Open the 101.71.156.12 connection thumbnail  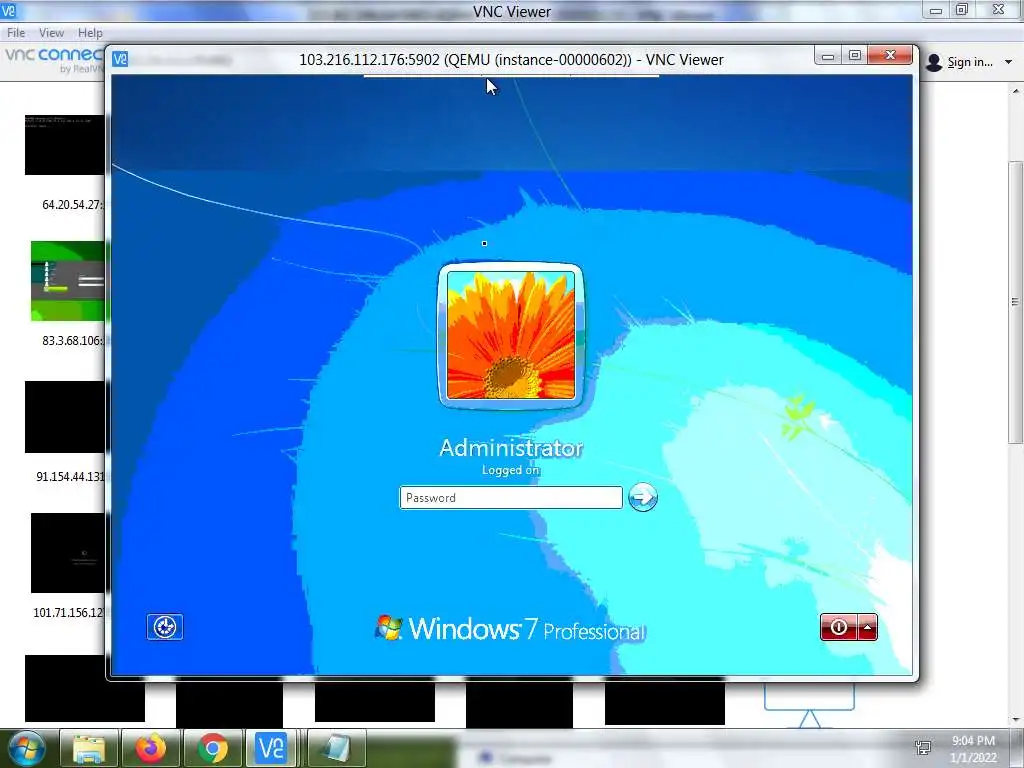tap(68, 552)
